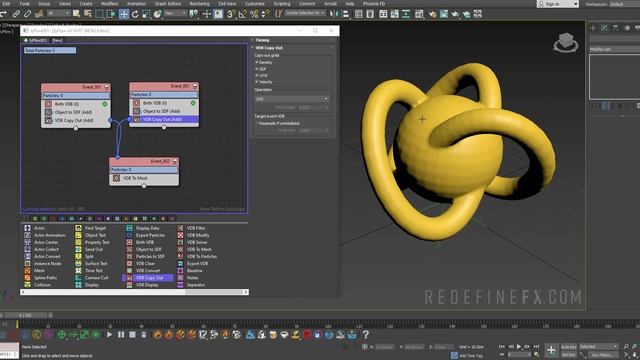
Task: Select the Notes operator
Action: [x=188, y=278]
